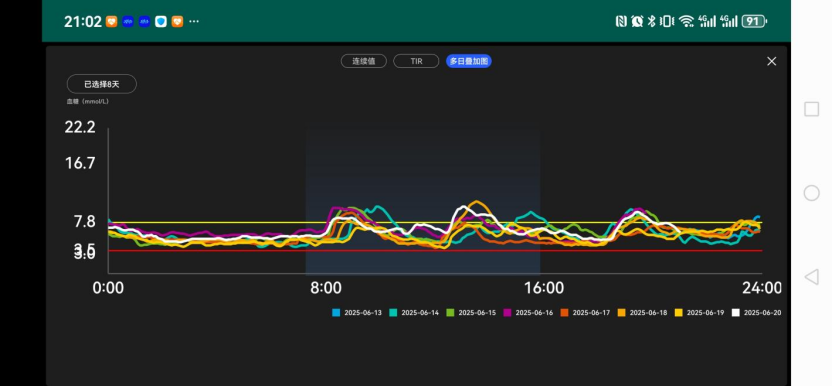Select the 多日叠加图 tab
This screenshot has height=386, width=832.
point(469,61)
